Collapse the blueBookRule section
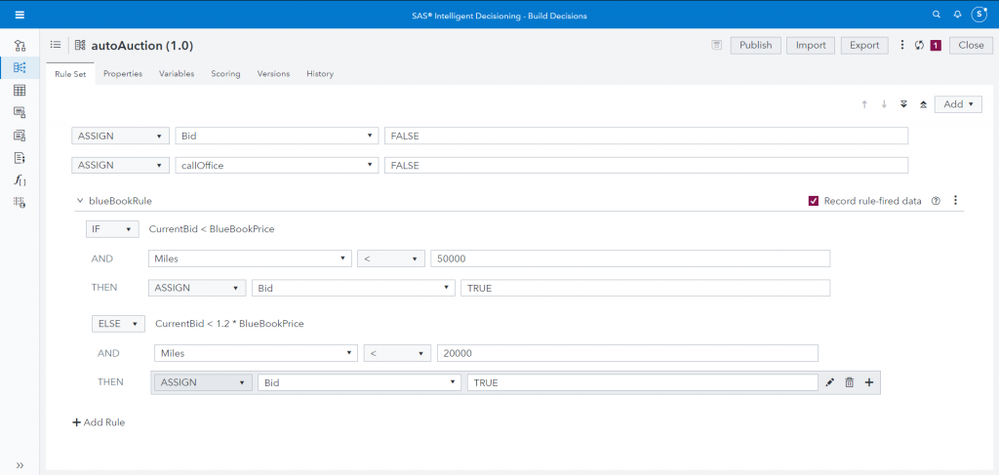This screenshot has height=475, width=999. 80,201
